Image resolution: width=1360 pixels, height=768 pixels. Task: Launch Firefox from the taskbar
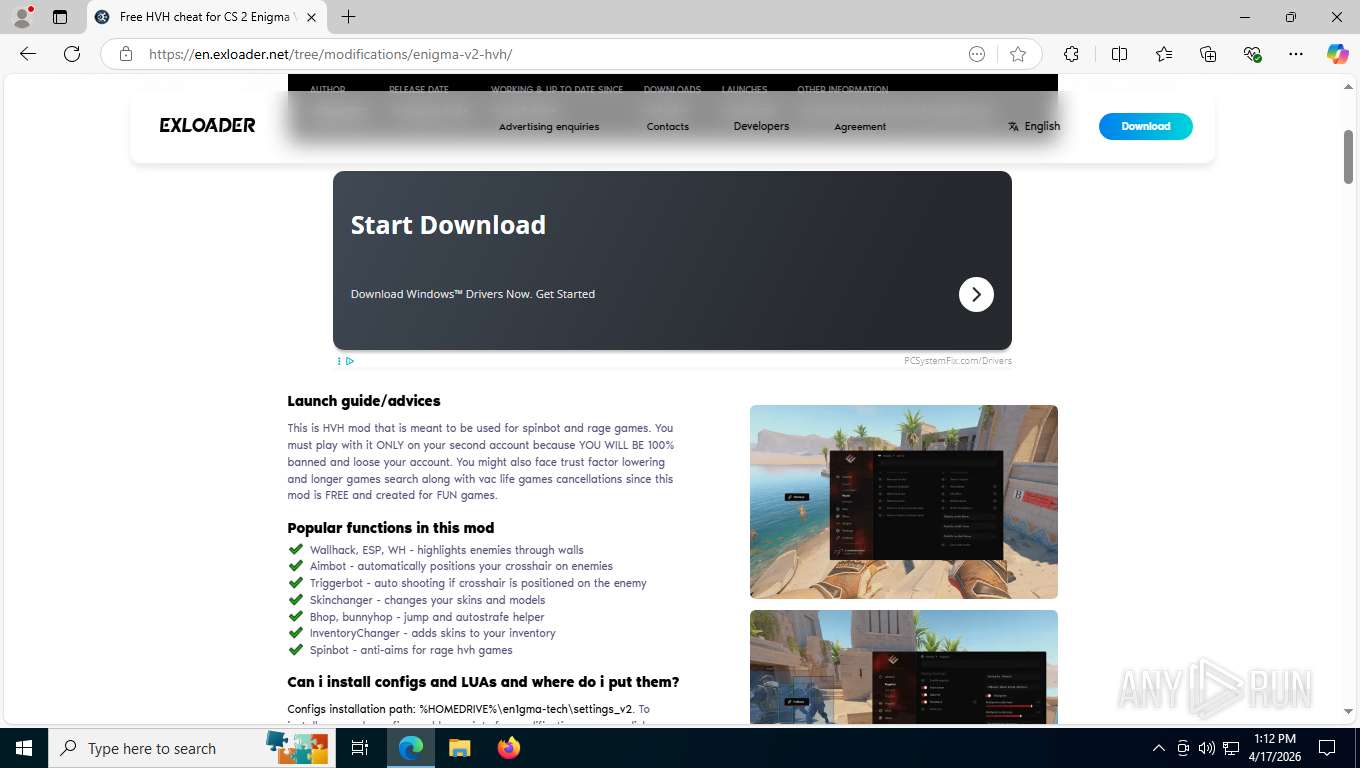(508, 748)
